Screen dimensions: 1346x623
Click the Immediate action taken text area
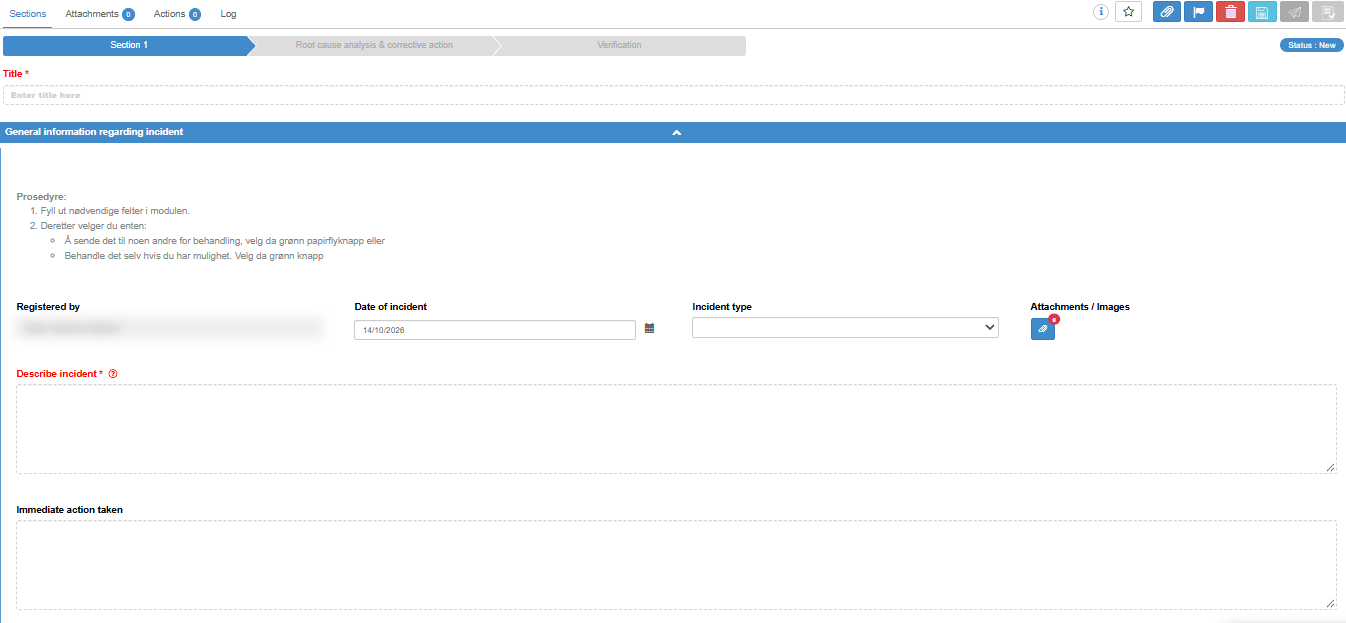[676, 565]
